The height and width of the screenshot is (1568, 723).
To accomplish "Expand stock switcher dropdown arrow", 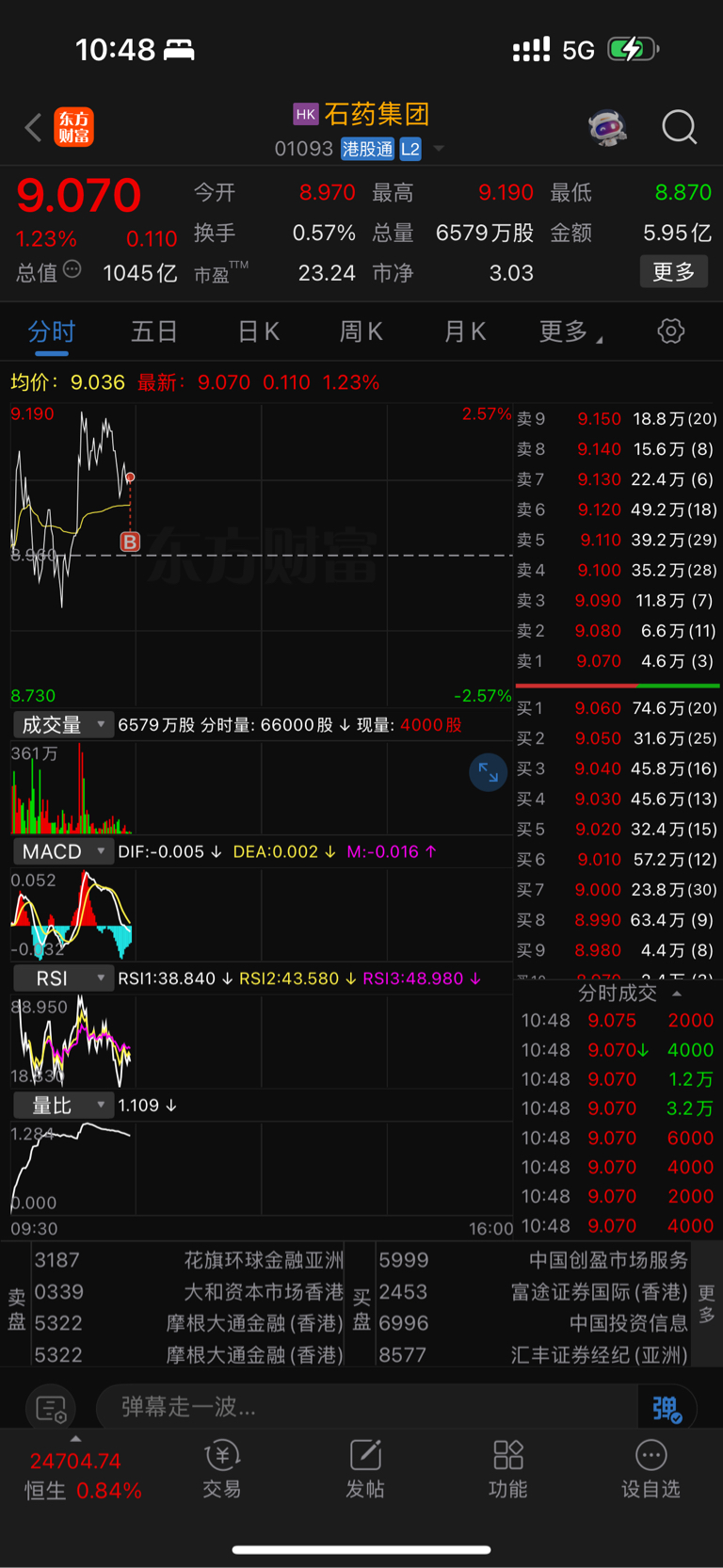I will pos(439,149).
